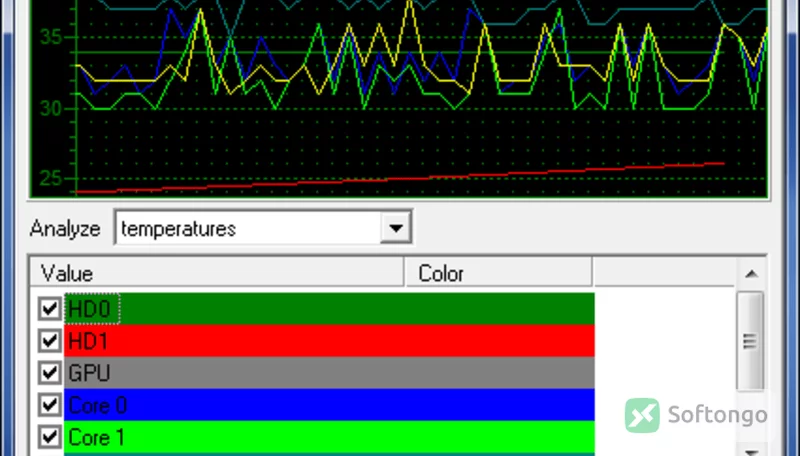Click the 35 axis label on graph
Image resolution: width=800 pixels, height=456 pixels.
click(51, 37)
